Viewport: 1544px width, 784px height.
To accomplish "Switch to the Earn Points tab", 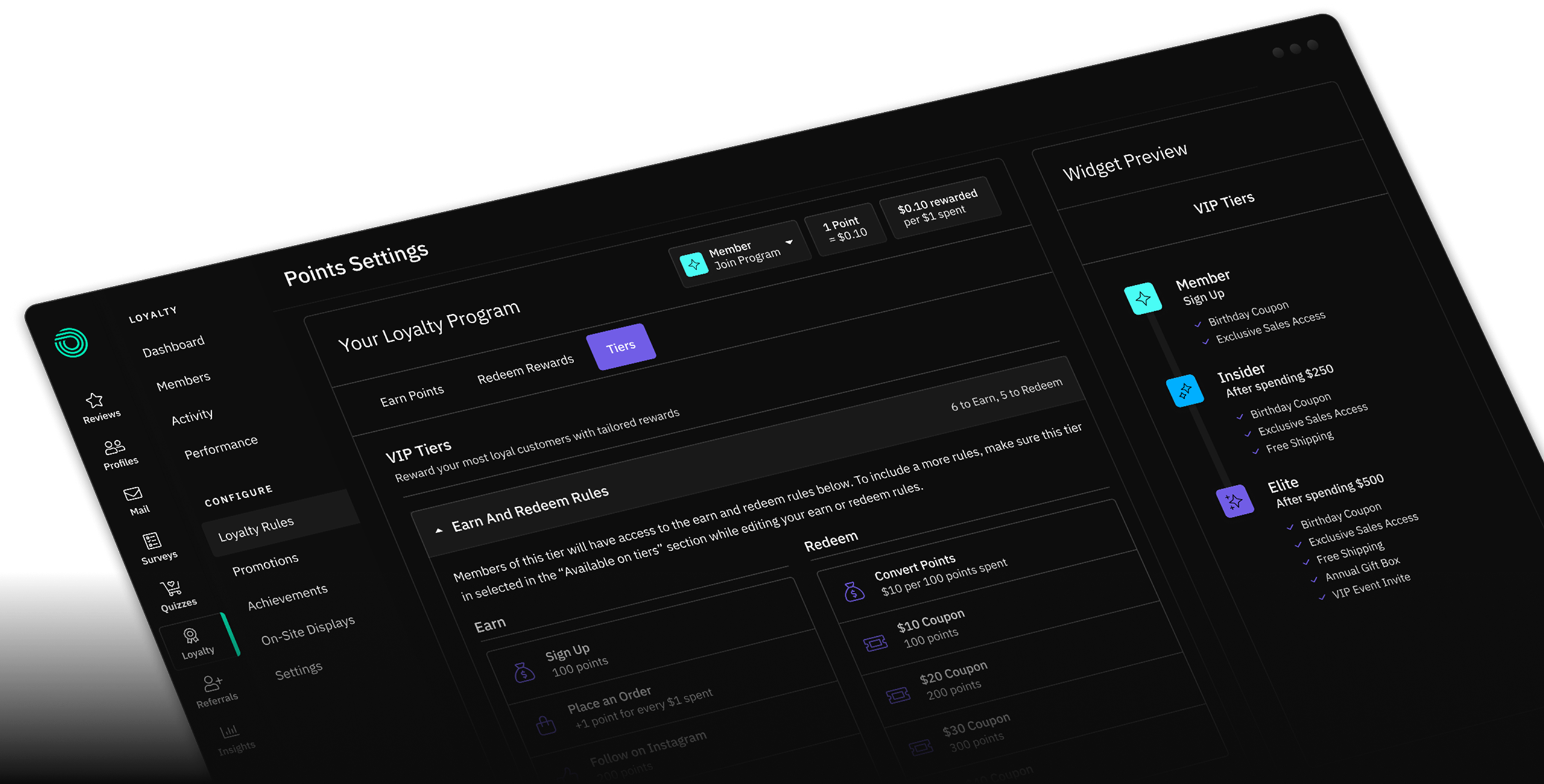I will pyautogui.click(x=412, y=396).
